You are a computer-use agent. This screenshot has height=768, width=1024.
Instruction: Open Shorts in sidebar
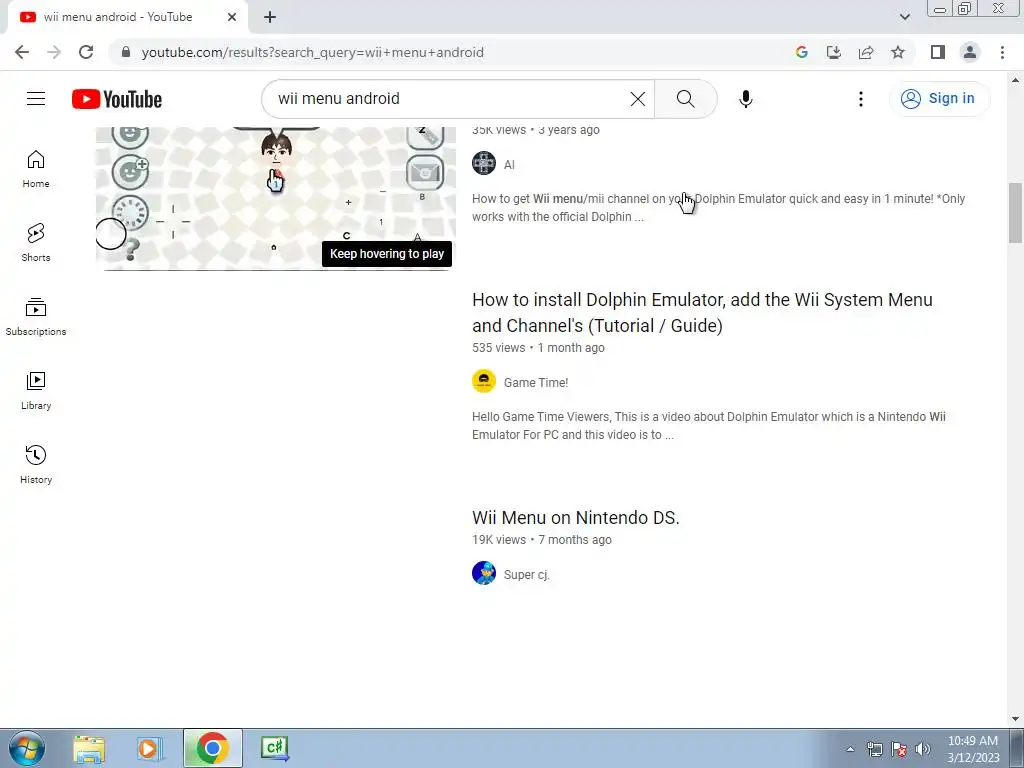(36, 242)
